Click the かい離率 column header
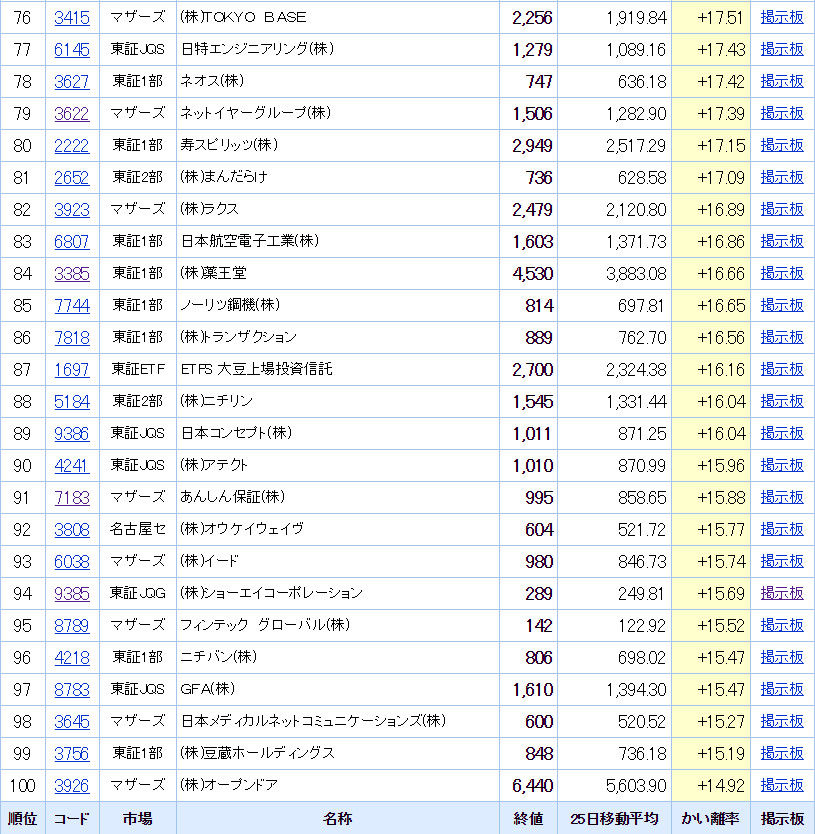Viewport: 815px width, 834px height. click(x=710, y=819)
